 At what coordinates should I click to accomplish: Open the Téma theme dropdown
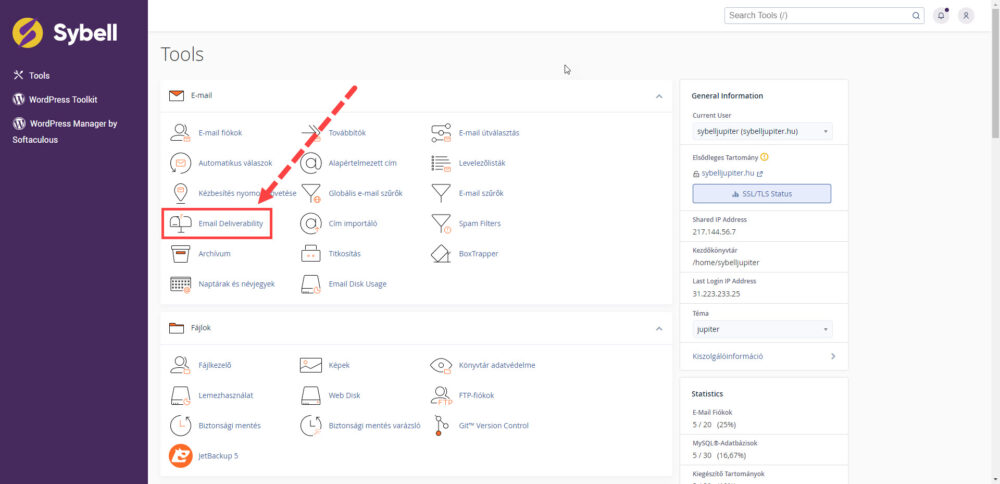(x=762, y=330)
